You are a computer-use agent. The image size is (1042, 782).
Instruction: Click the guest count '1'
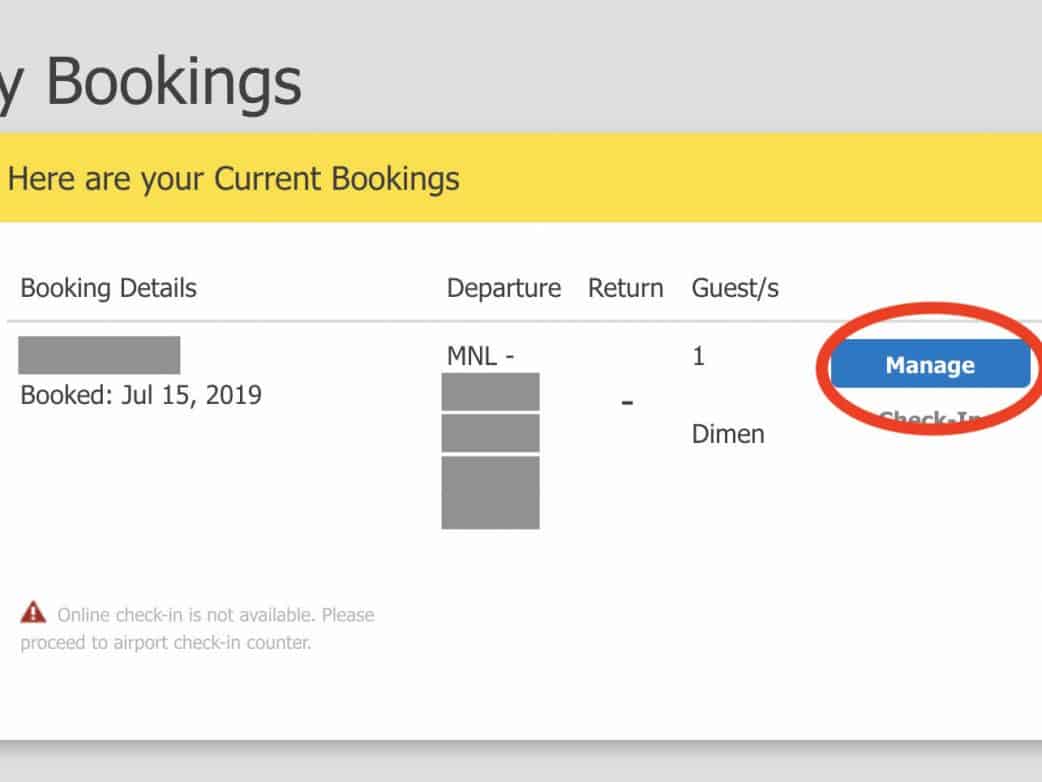click(x=698, y=356)
